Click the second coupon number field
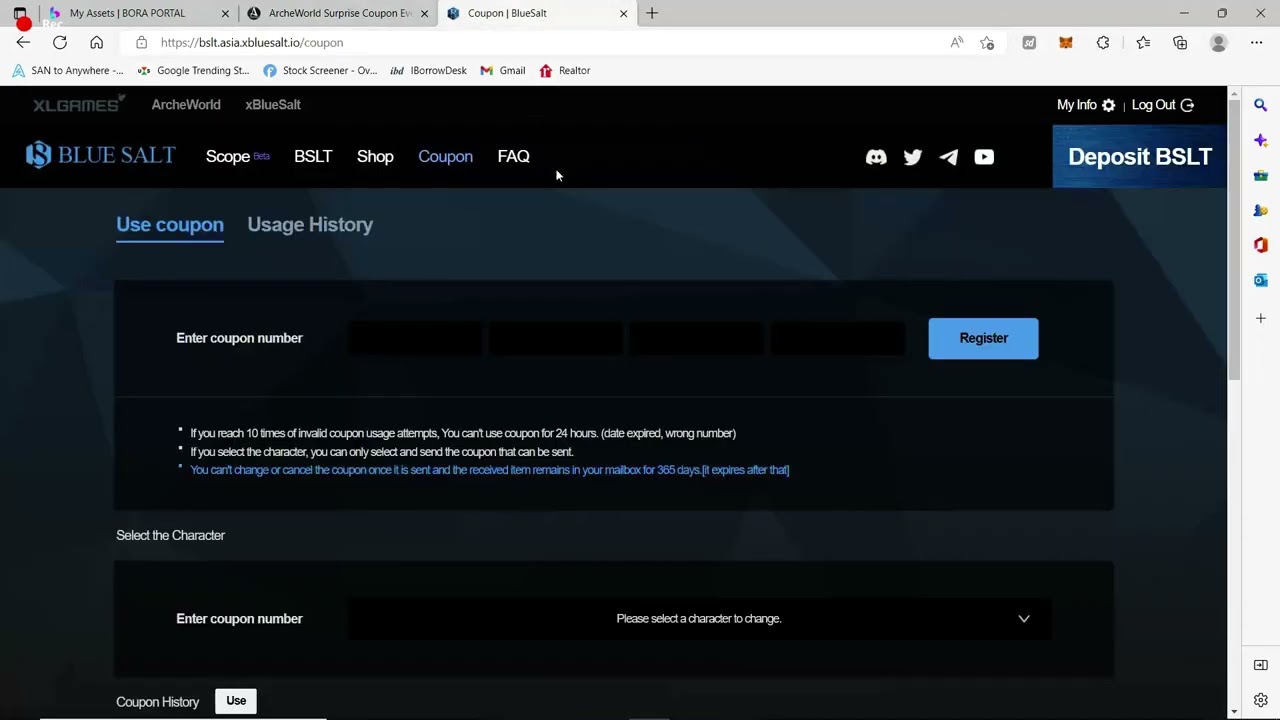 click(556, 338)
